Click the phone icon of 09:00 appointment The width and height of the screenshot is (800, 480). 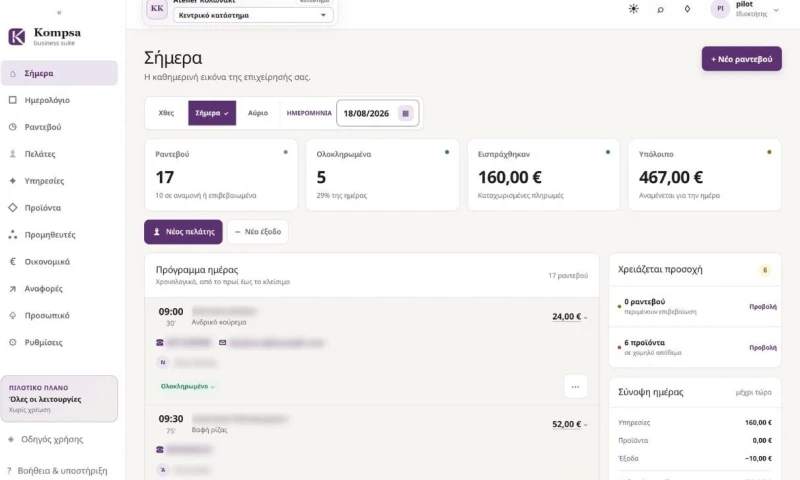(160, 343)
